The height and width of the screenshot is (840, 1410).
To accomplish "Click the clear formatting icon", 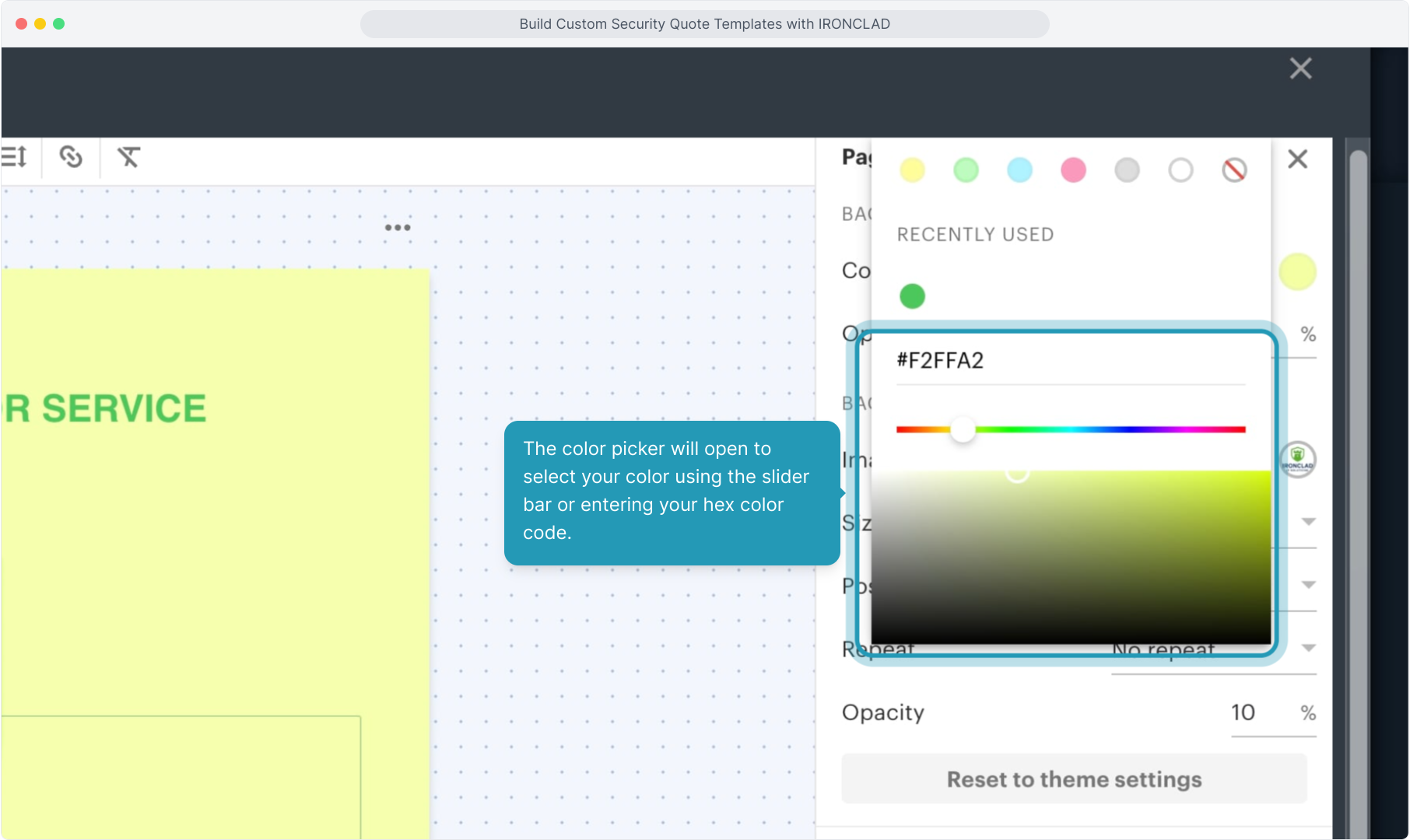I will [128, 157].
